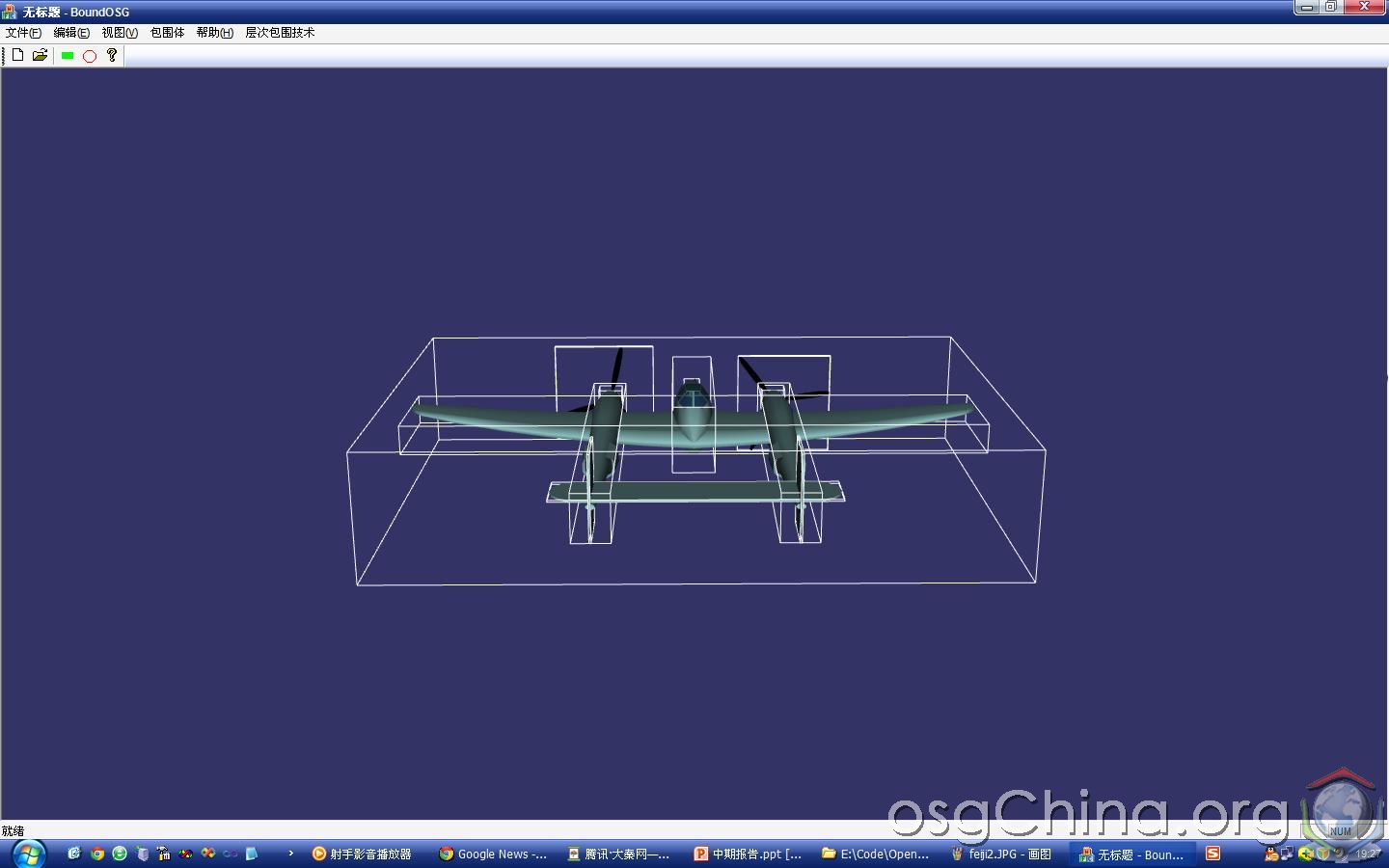Switch to the 射手影音播放器 taskbar button
This screenshot has width=1389, height=868.
pyautogui.click(x=363, y=854)
